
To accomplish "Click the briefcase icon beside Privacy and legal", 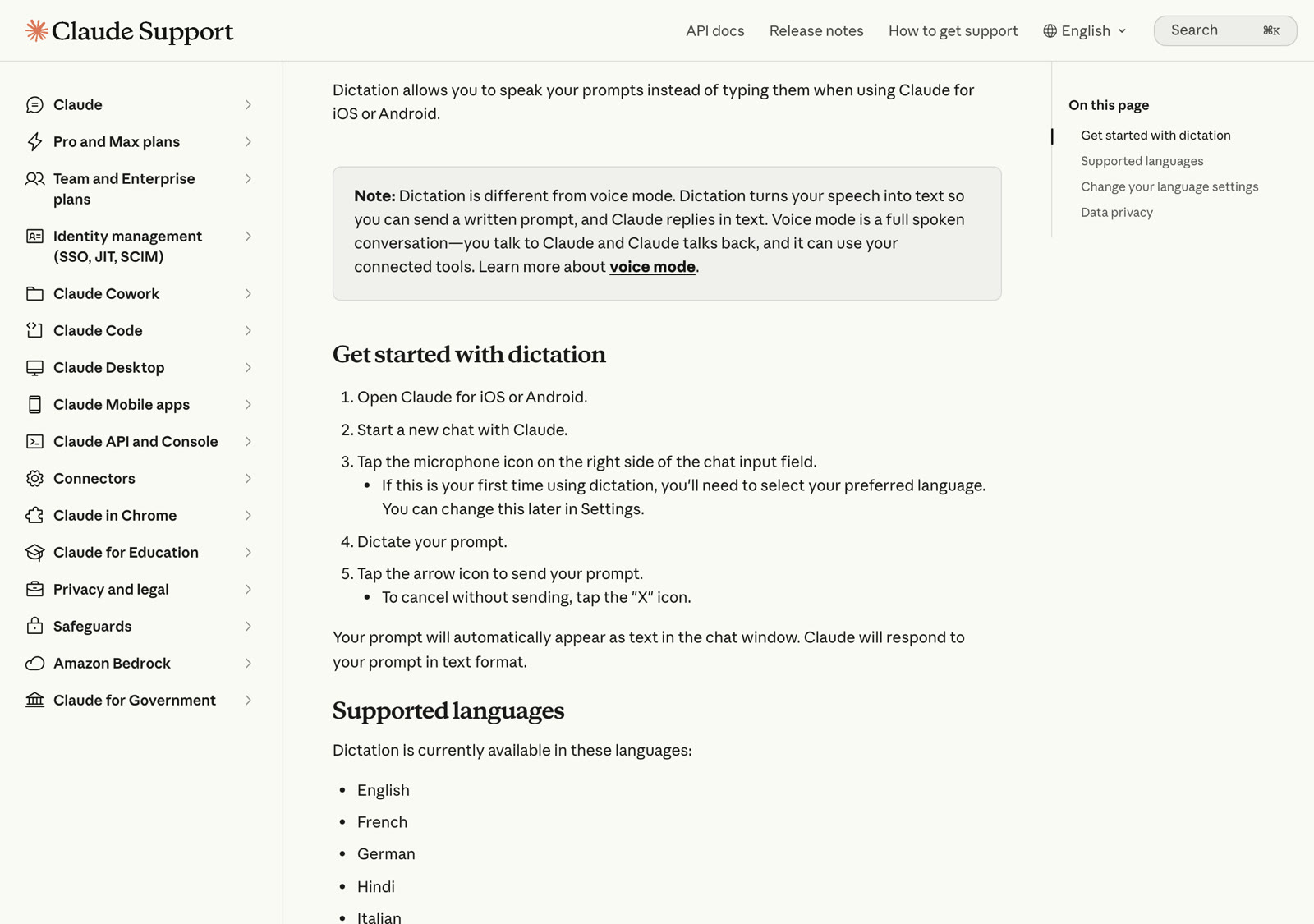I will coord(34,589).
